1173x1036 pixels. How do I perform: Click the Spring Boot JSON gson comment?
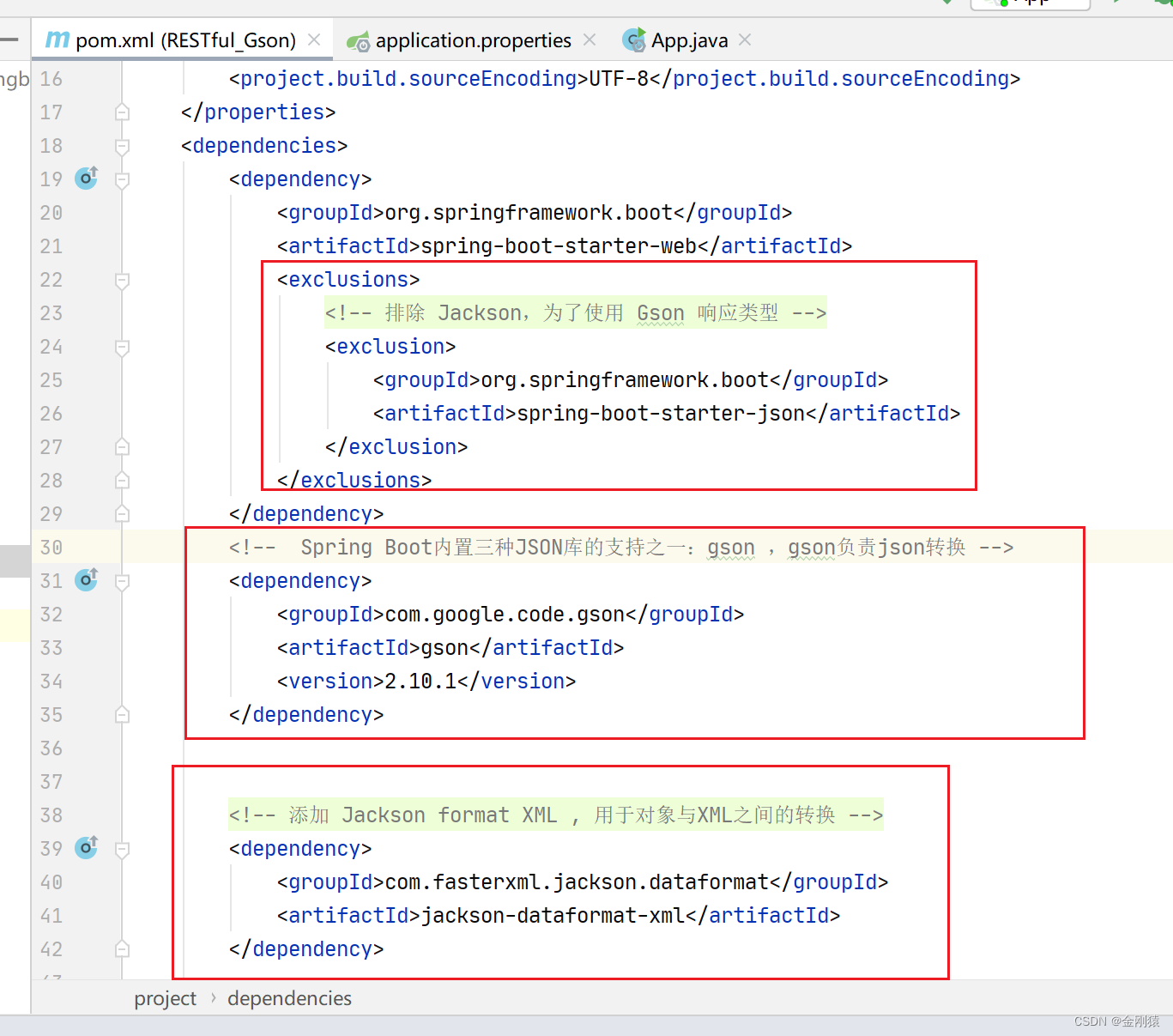tap(621, 548)
